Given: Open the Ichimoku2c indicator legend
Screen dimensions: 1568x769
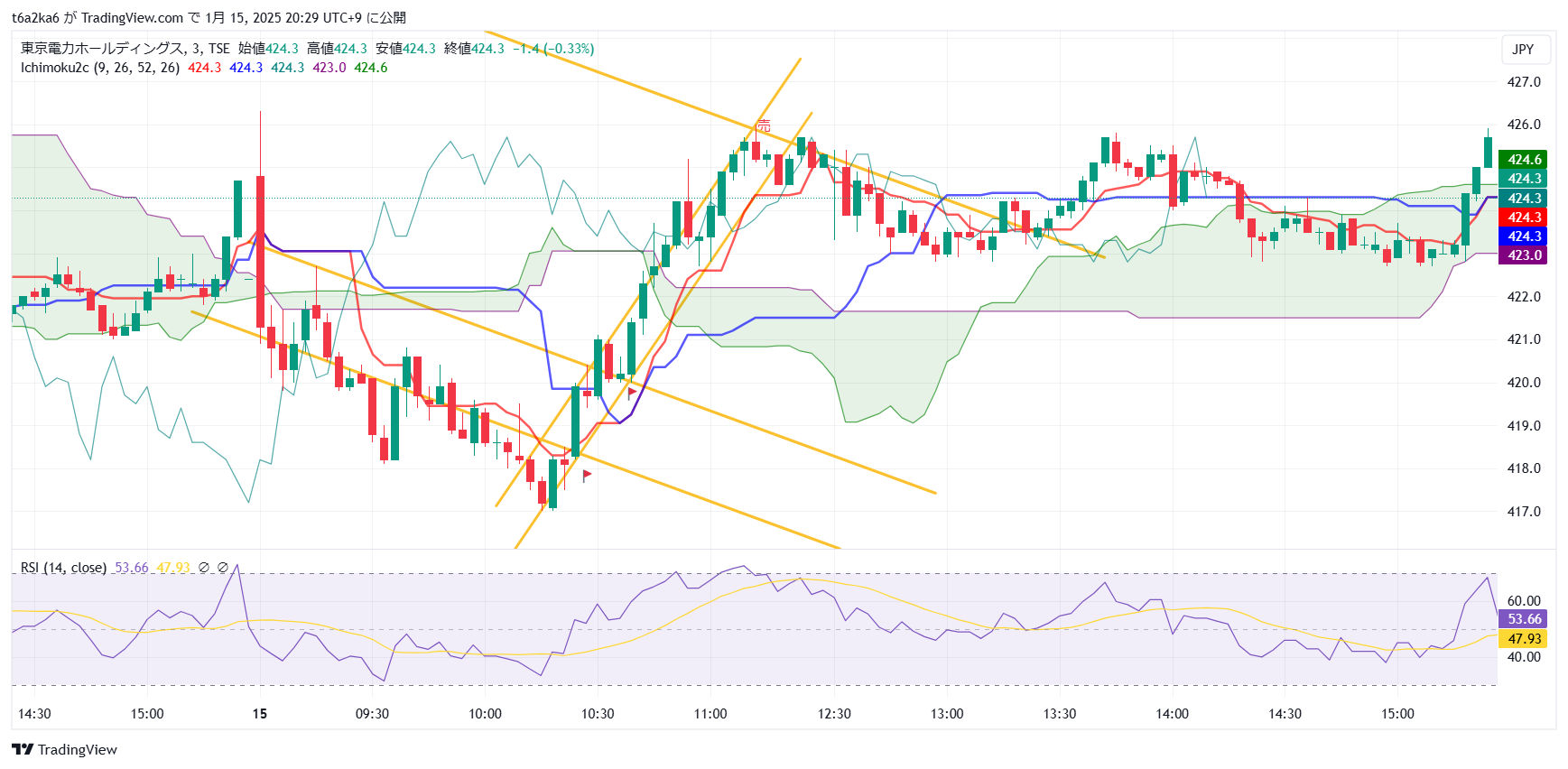Looking at the screenshot, I should [x=99, y=68].
